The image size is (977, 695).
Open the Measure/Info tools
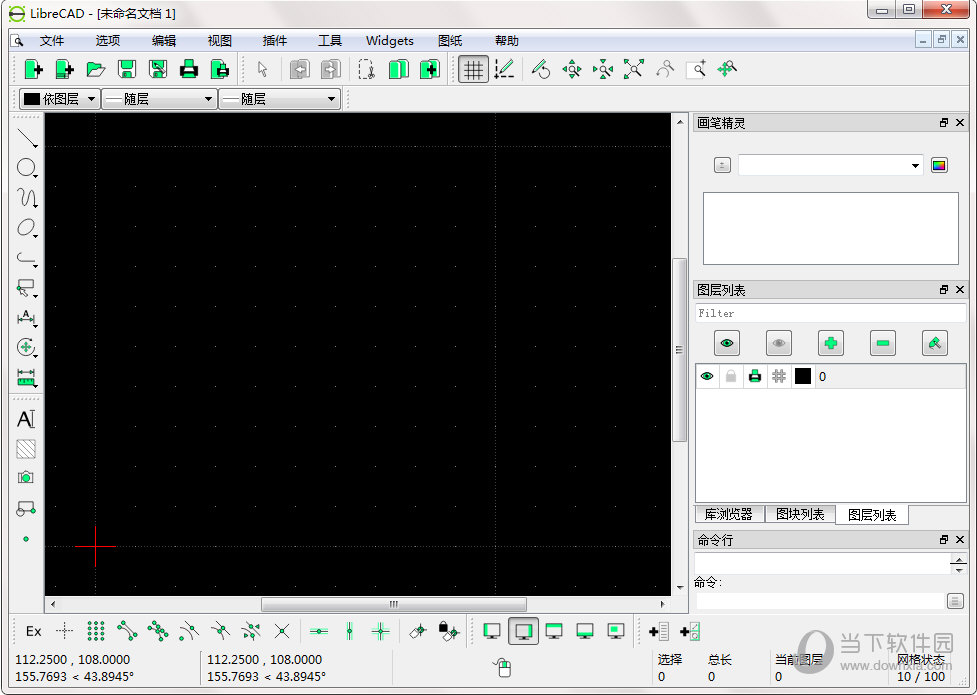[26, 377]
